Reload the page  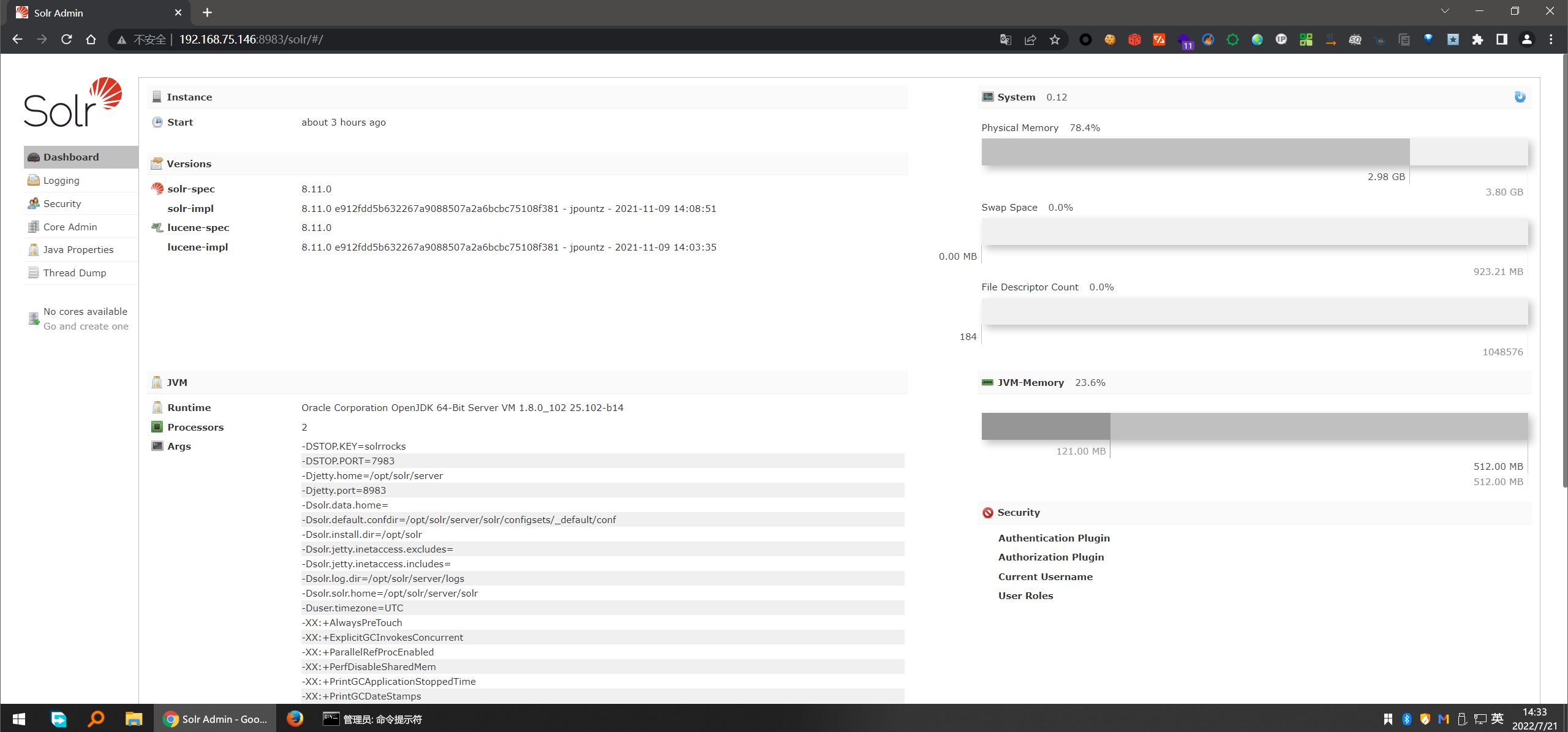(66, 39)
